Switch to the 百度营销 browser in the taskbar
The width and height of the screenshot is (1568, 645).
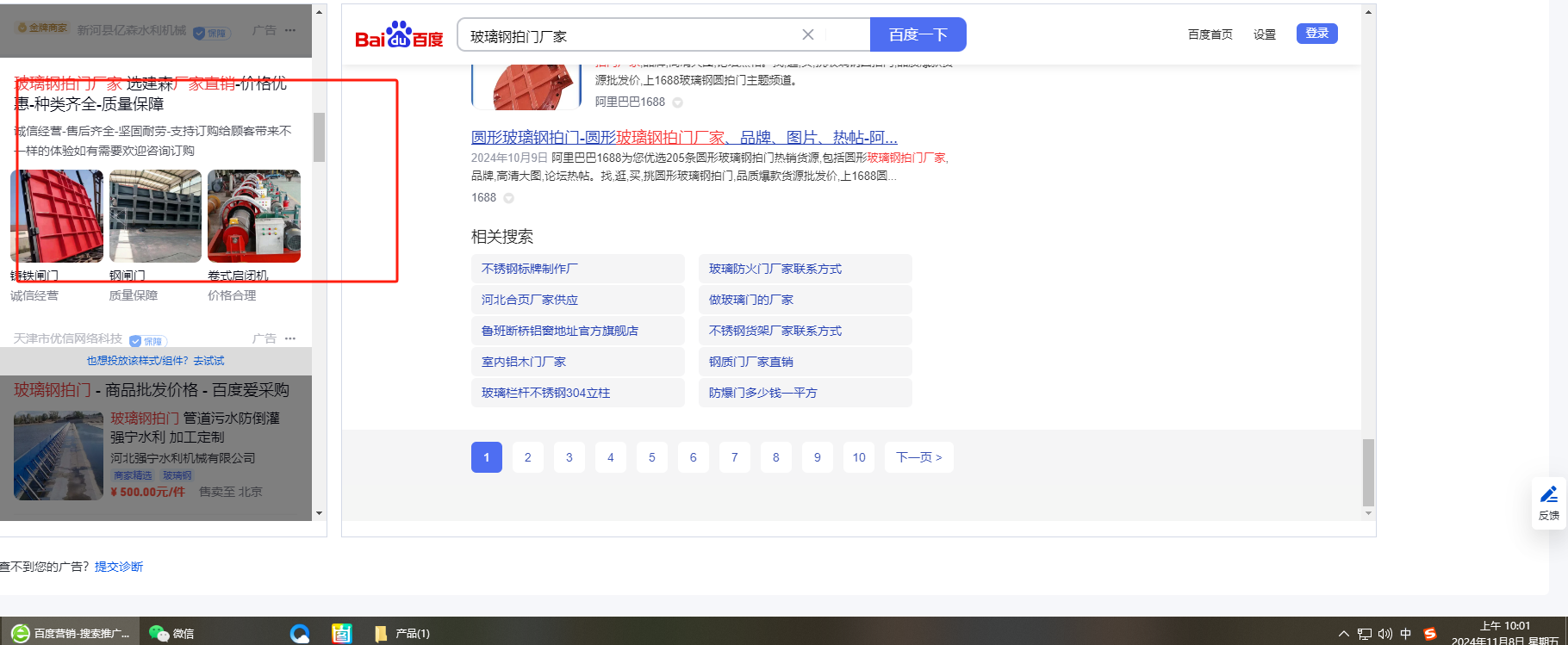click(x=71, y=633)
